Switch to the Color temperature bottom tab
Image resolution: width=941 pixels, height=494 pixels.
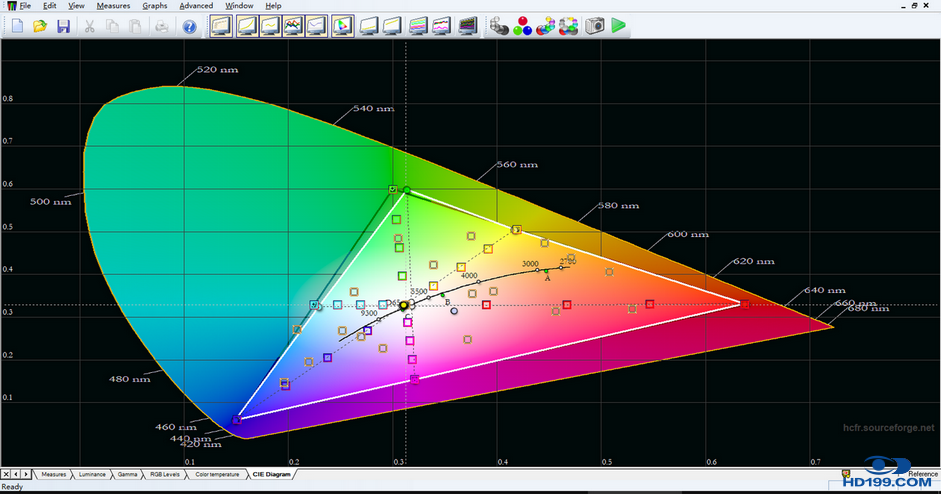[217, 474]
